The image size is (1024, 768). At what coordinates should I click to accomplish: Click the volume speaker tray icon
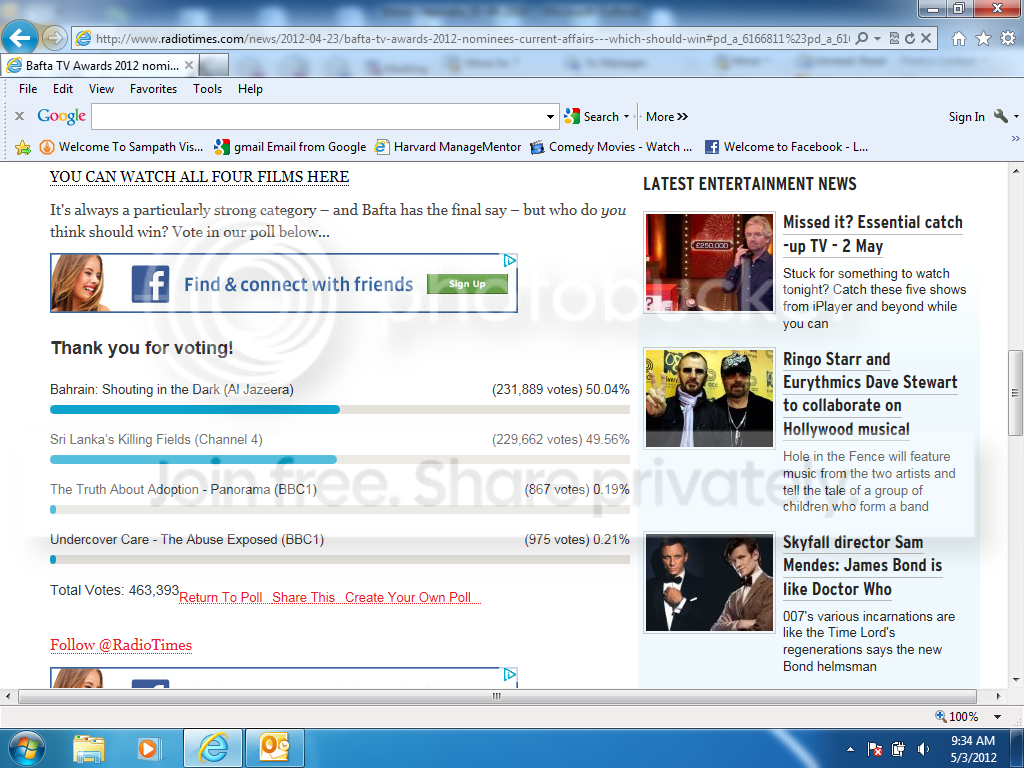tap(923, 749)
